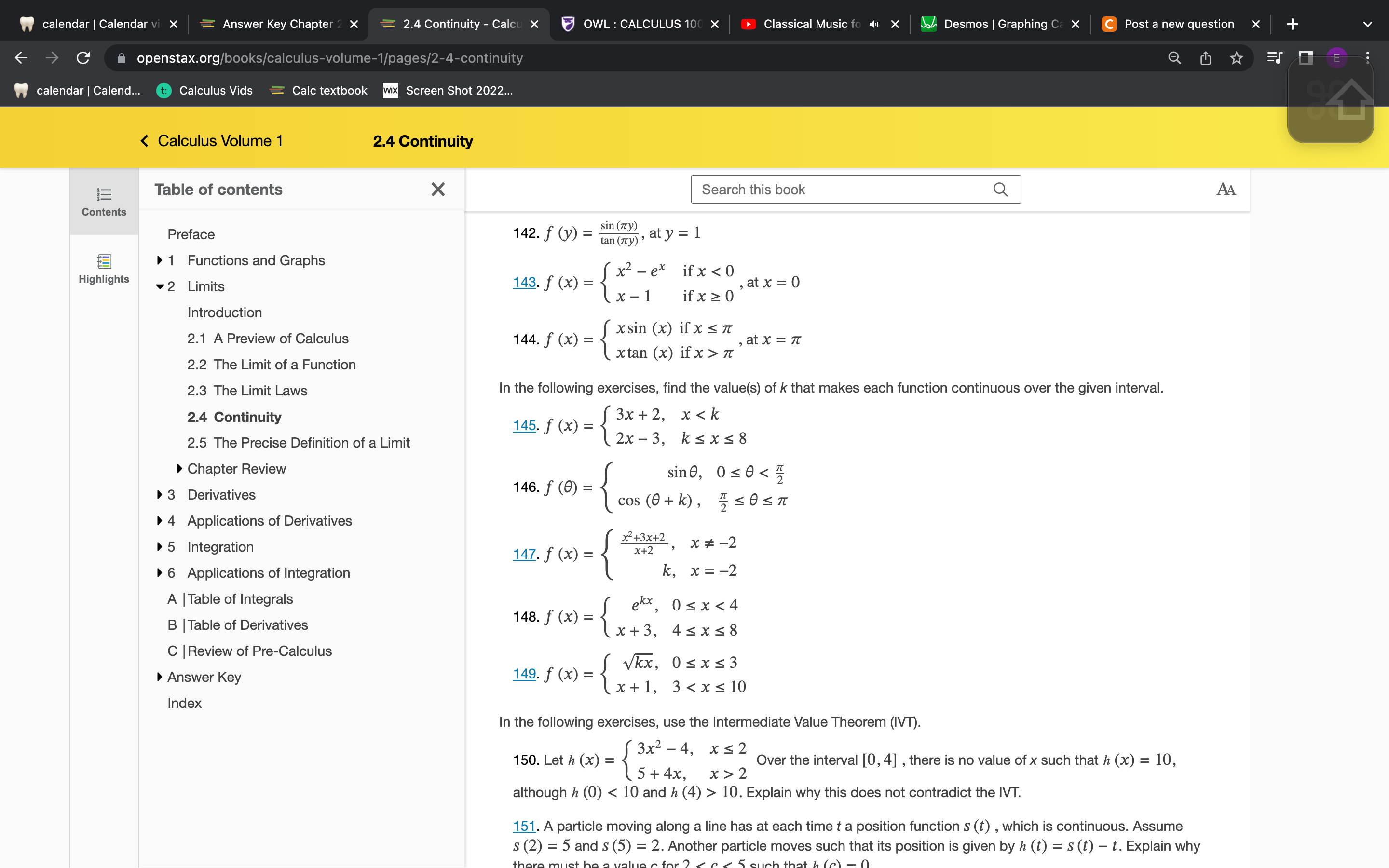Mute audio on the Classical Music tab
The width and height of the screenshot is (1389, 868).
[873, 24]
